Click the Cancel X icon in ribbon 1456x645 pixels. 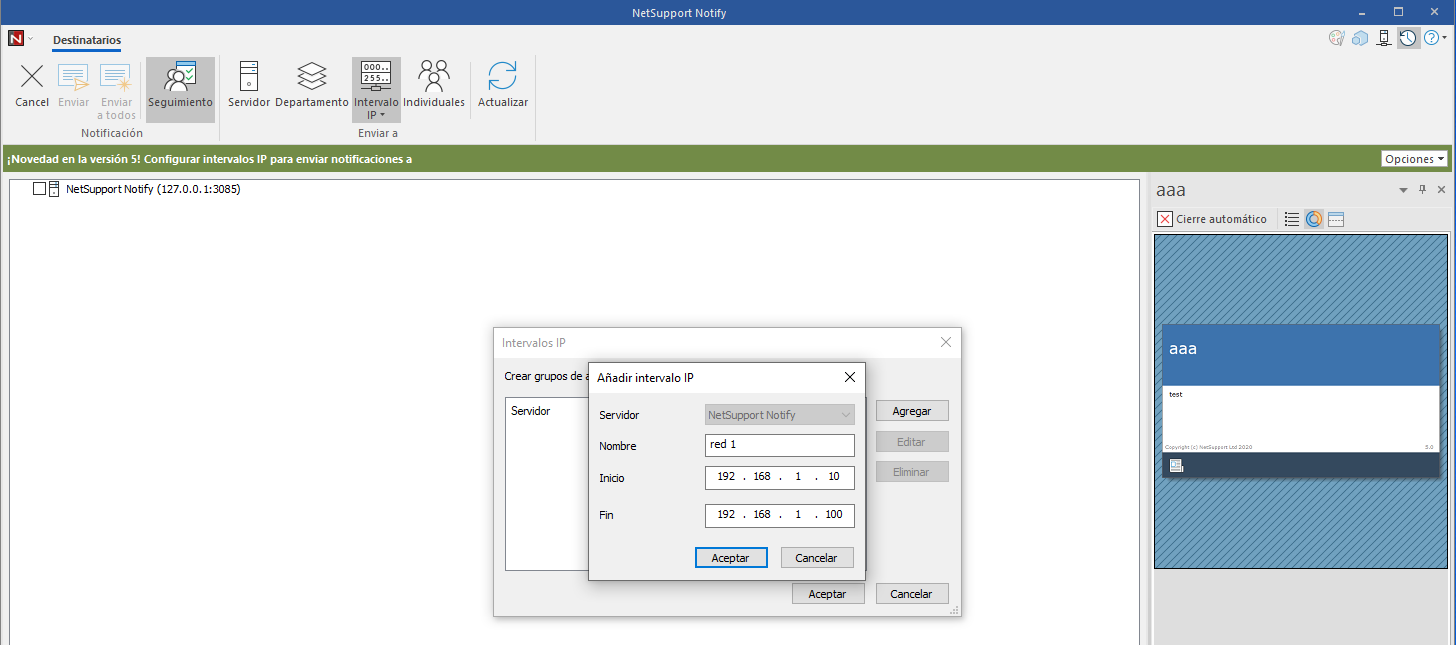32,77
